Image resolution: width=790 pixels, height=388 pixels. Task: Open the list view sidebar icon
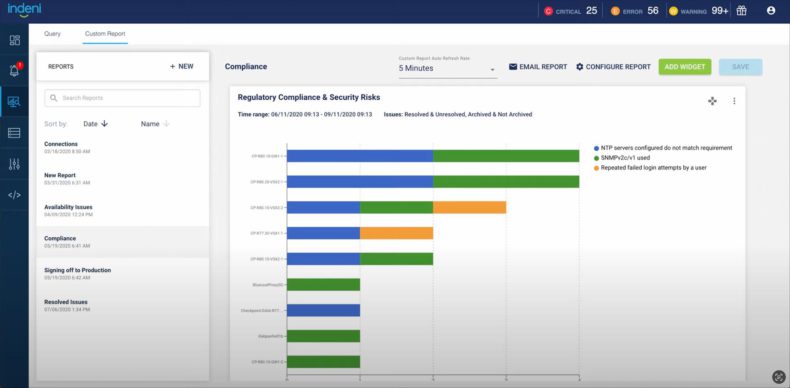(x=14, y=133)
